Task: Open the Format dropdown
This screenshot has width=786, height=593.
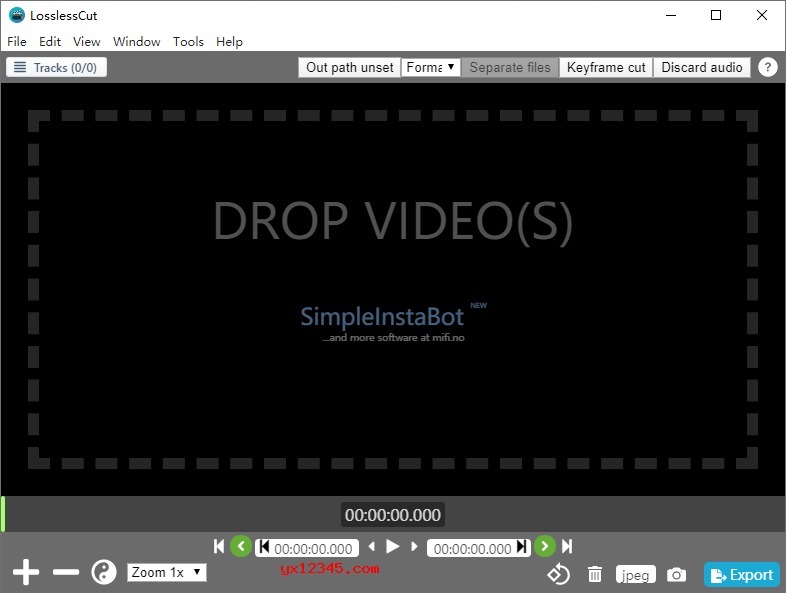Action: (431, 67)
